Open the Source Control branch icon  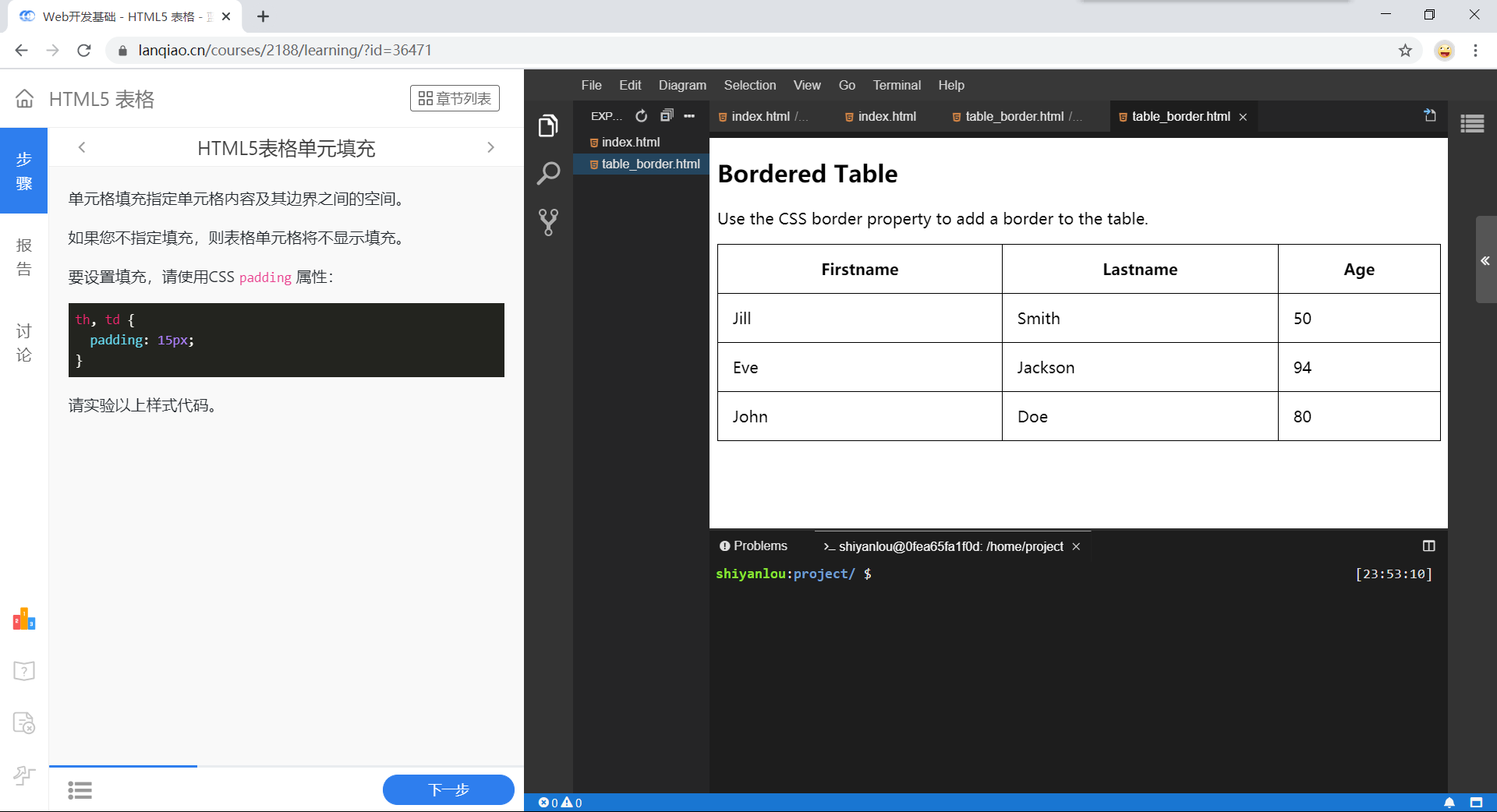click(548, 222)
